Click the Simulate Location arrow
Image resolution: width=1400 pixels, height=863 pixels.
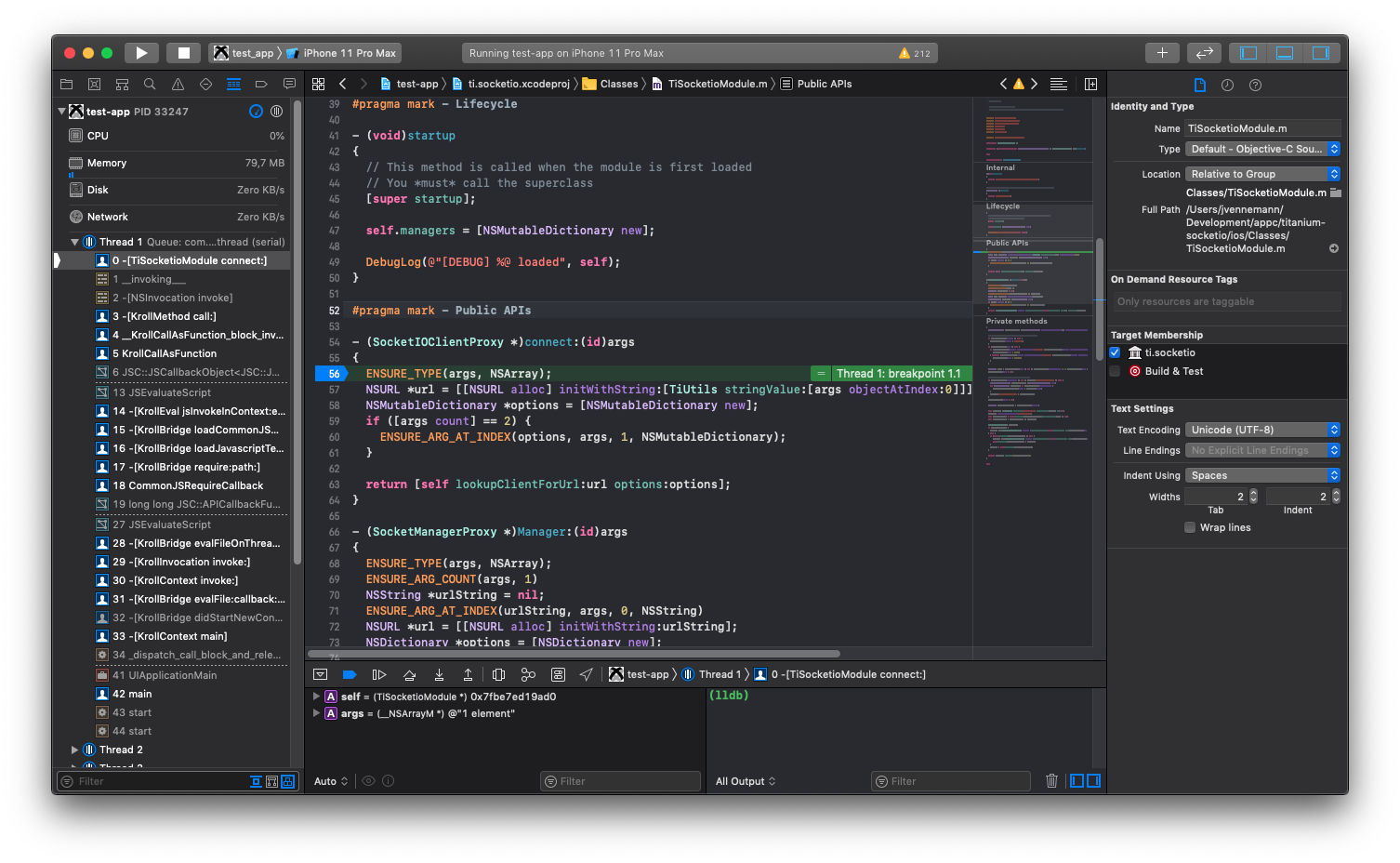tap(586, 674)
